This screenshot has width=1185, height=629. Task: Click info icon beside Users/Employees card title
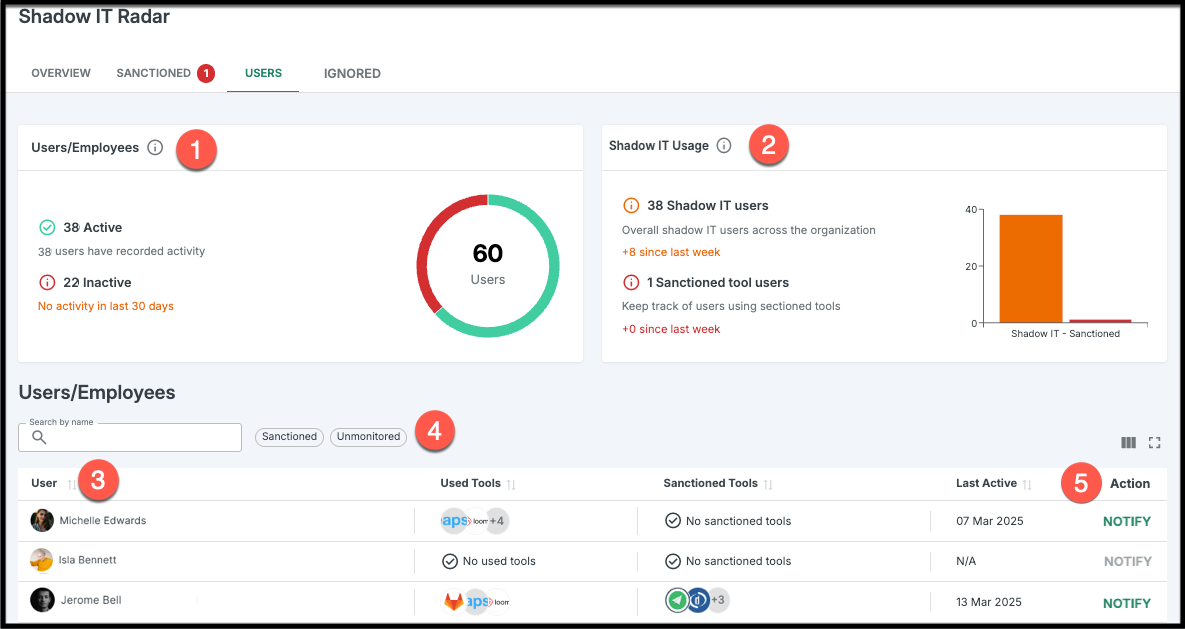pos(155,147)
